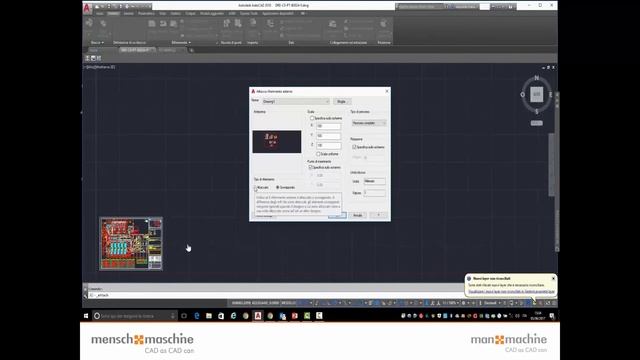Viewport: 640px width, 360px height.
Task: Click the Annulla cancel button
Action: coord(358,215)
